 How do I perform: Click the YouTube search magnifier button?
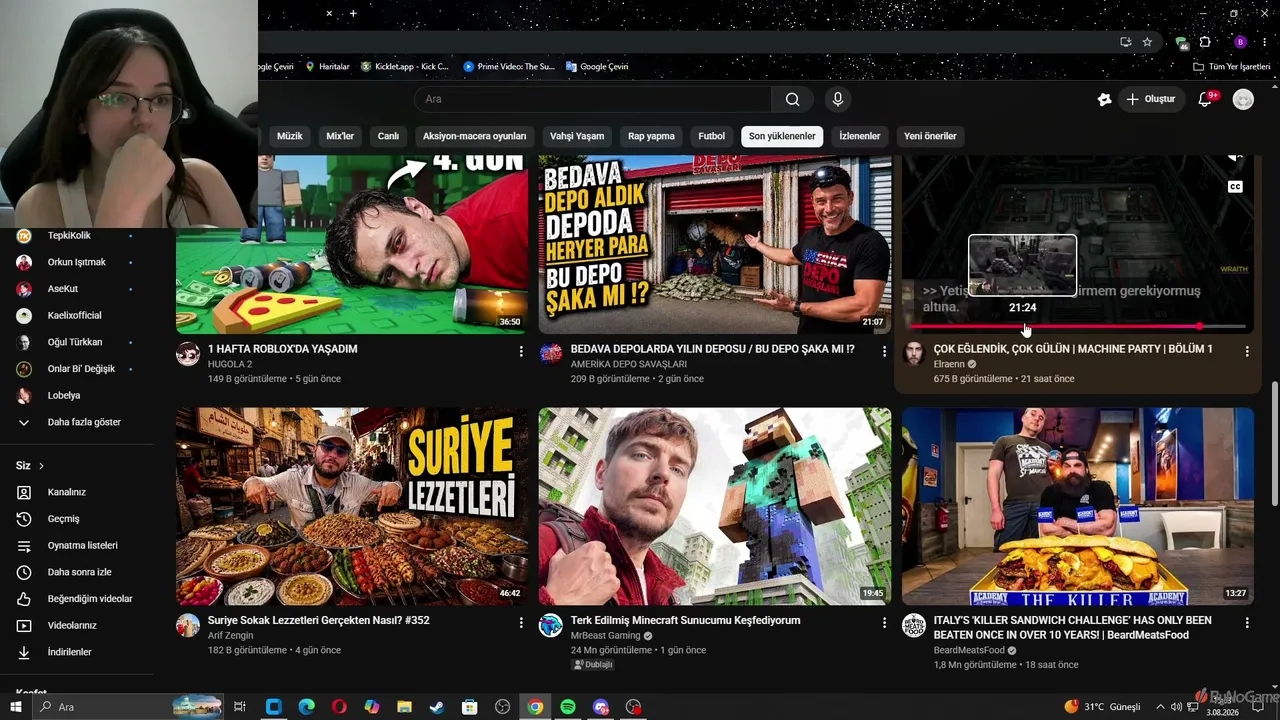click(792, 99)
